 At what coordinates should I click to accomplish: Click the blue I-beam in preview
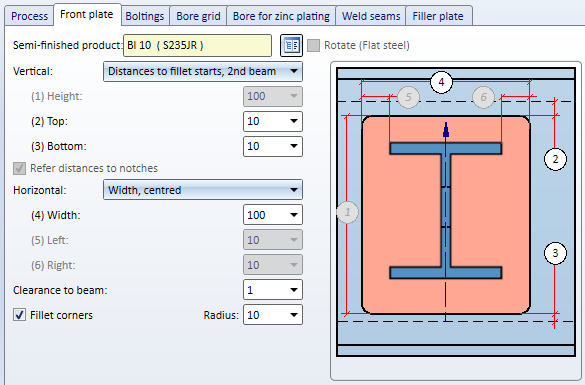(x=446, y=211)
